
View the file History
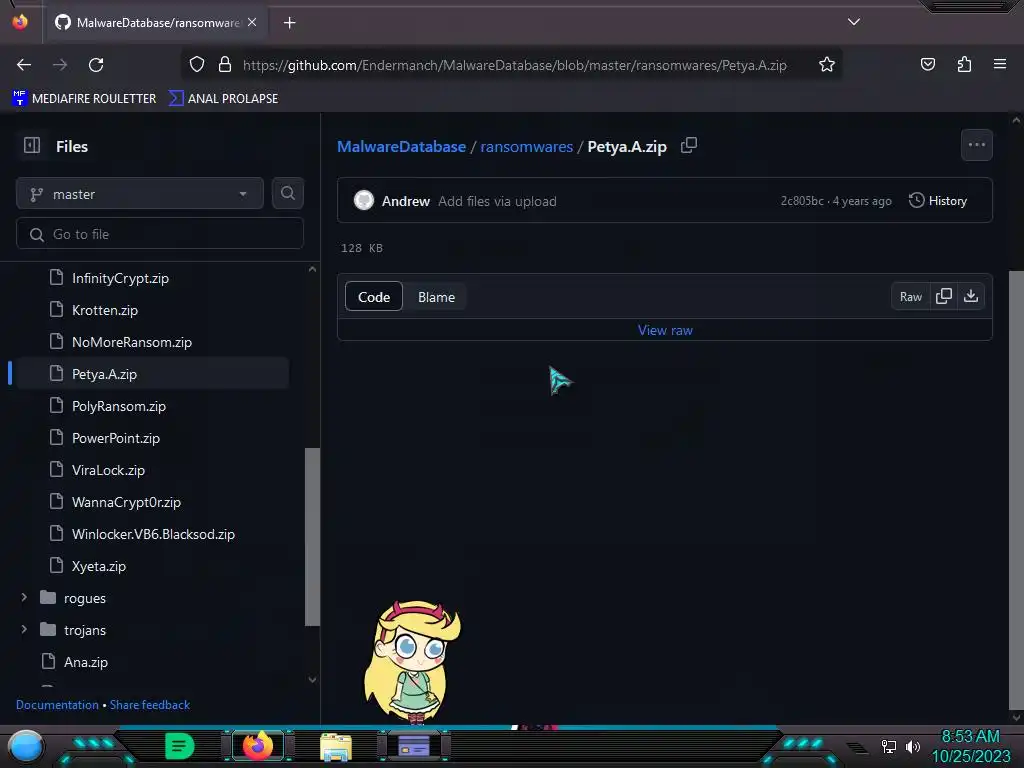tap(938, 200)
